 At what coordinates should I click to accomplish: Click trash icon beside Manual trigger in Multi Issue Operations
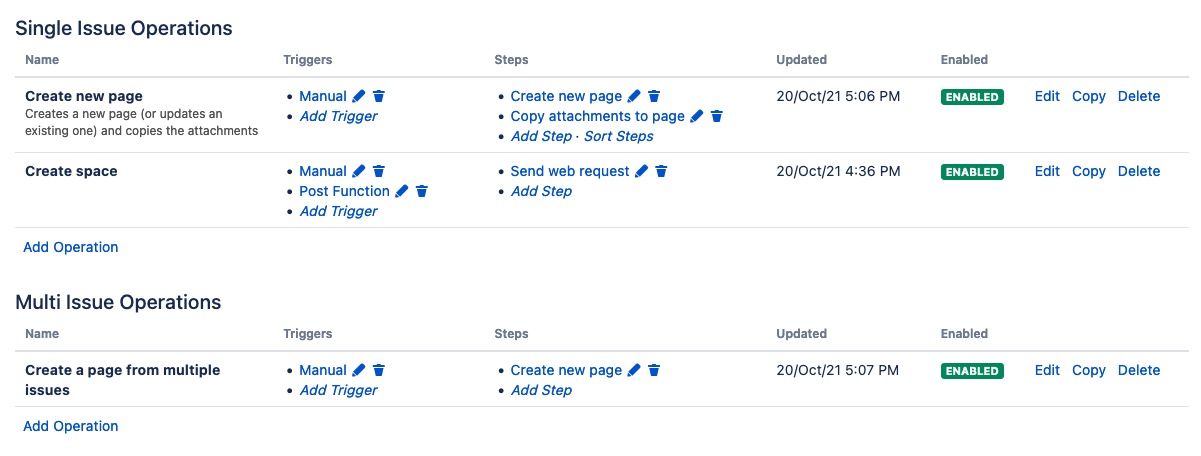379,371
